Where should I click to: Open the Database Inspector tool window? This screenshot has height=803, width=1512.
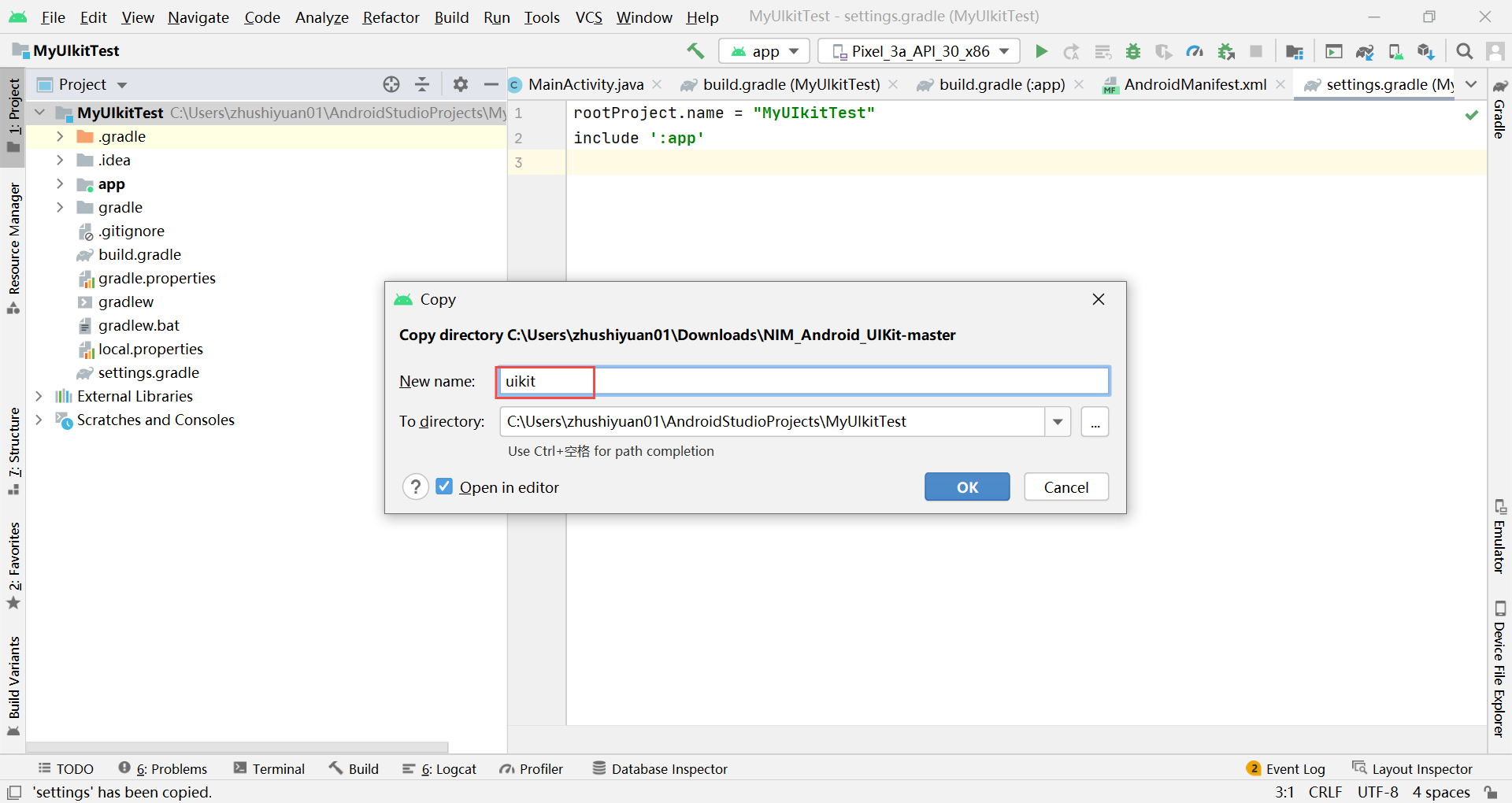tap(660, 769)
